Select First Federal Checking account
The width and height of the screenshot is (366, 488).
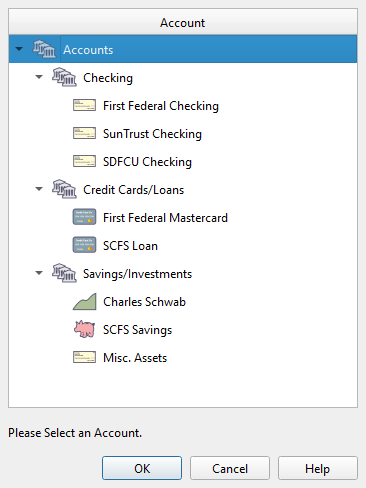[161, 106]
